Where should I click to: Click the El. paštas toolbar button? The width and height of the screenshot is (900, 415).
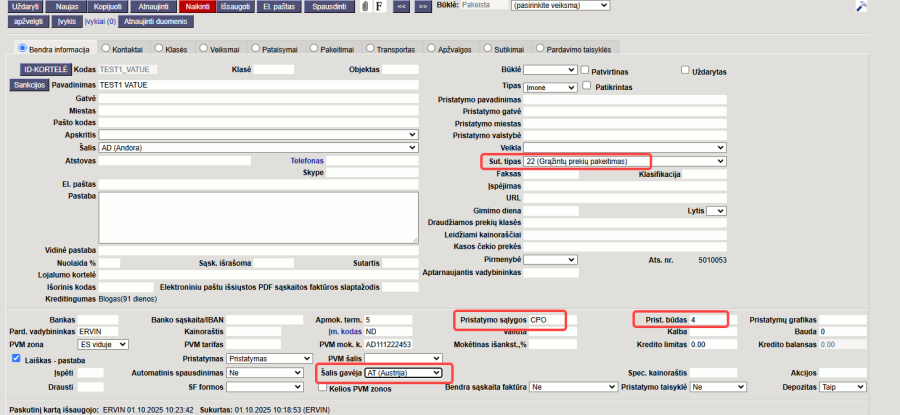tap(278, 7)
